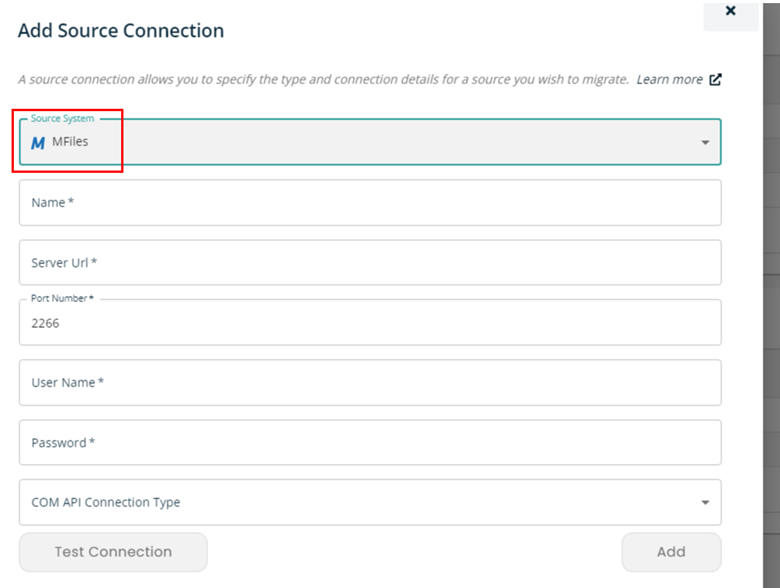The width and height of the screenshot is (780, 588).
Task: Click the external link icon beside Learn more
Action: tap(715, 80)
